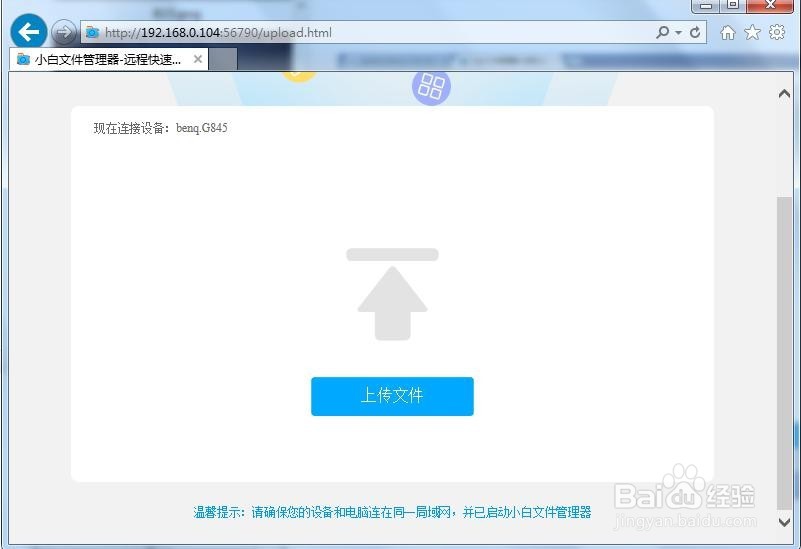Click the purple grid apps icon
The image size is (801, 549).
point(431,87)
